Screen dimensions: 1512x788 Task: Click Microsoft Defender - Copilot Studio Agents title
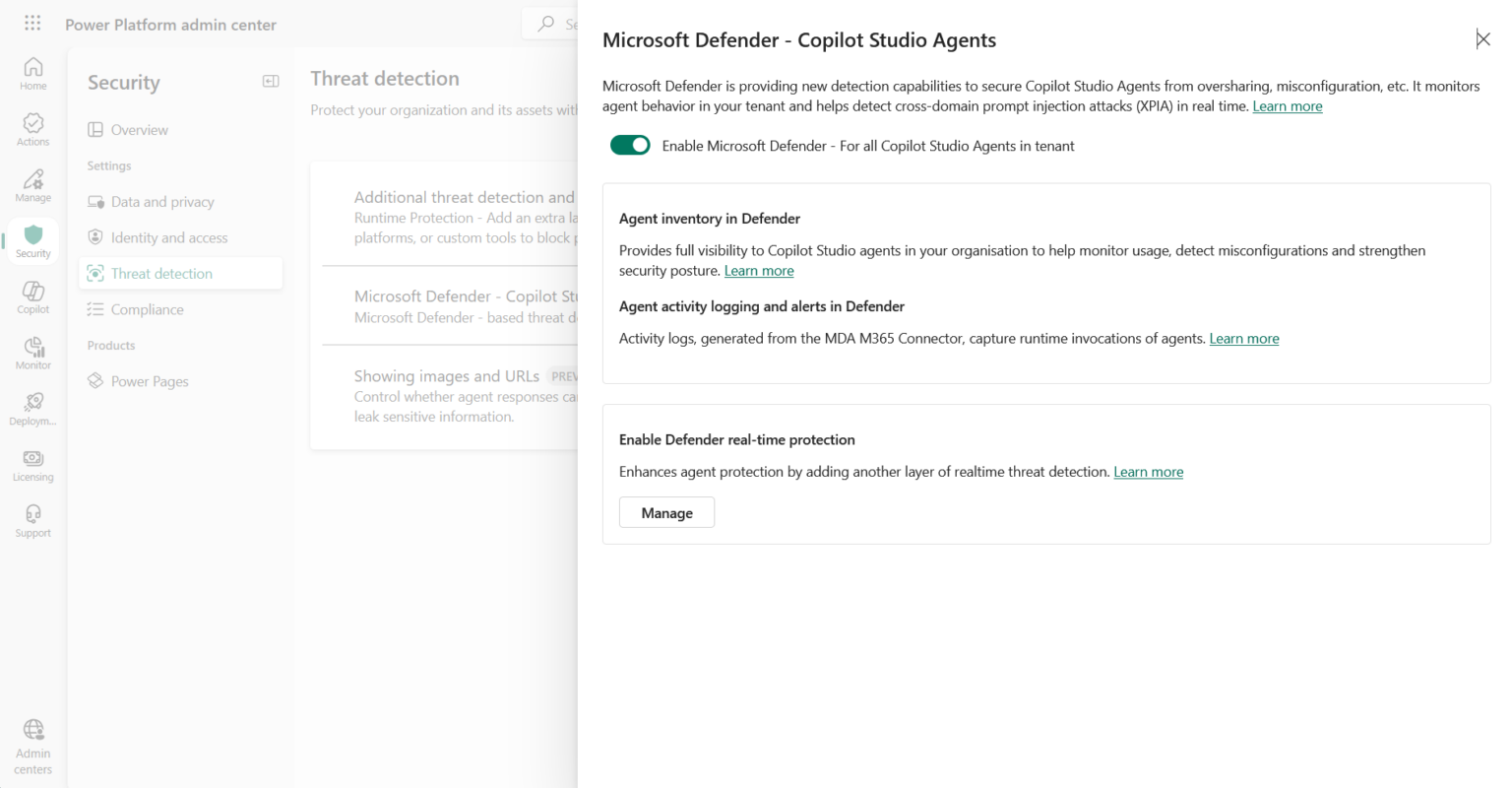pos(799,40)
